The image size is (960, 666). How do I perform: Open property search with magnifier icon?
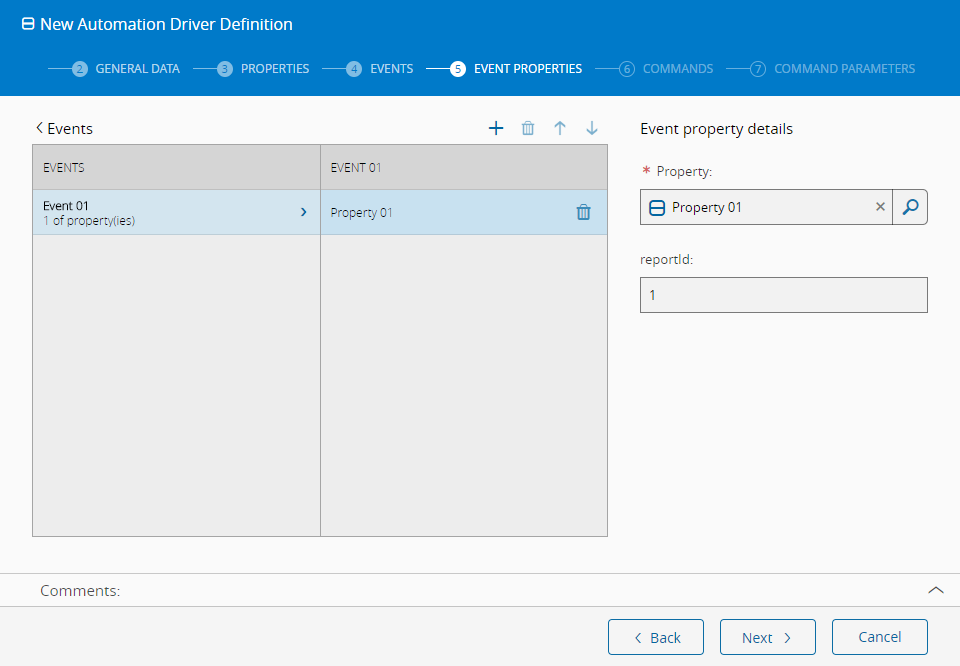[910, 207]
